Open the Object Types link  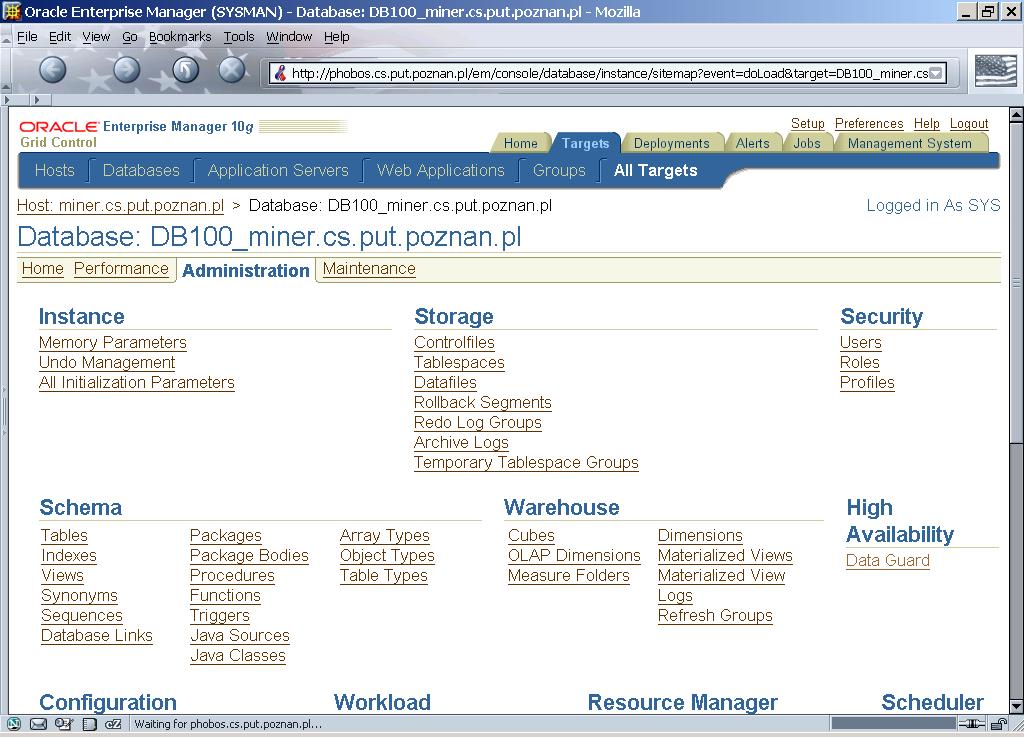point(387,556)
